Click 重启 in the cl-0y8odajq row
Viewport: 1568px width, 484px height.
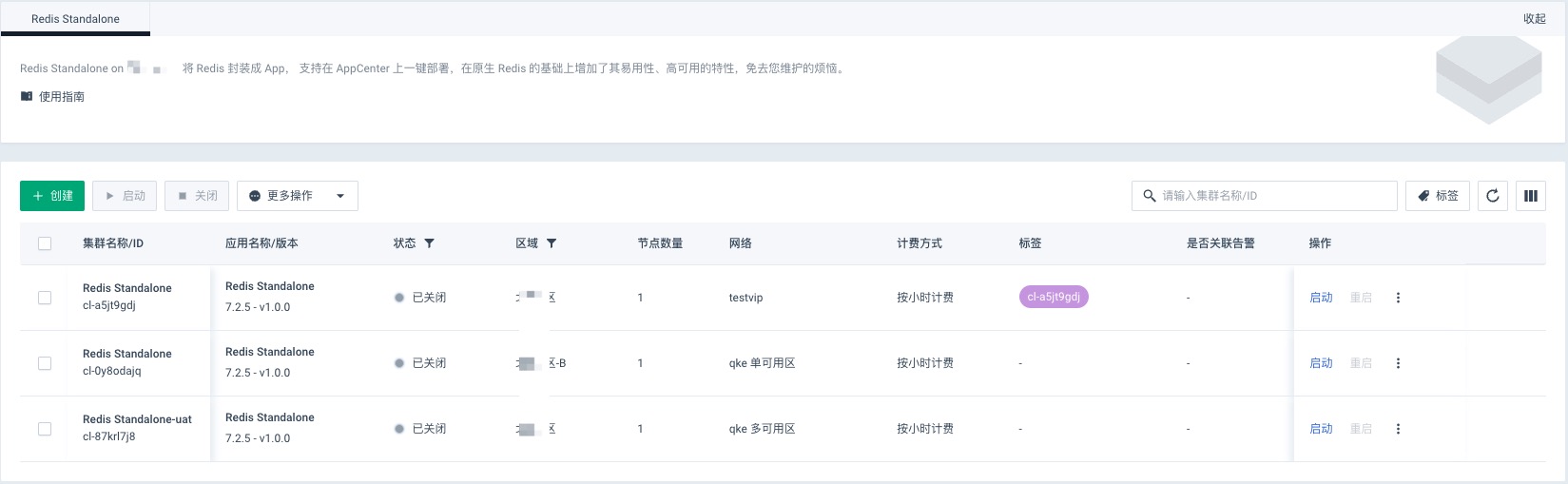point(1361,363)
